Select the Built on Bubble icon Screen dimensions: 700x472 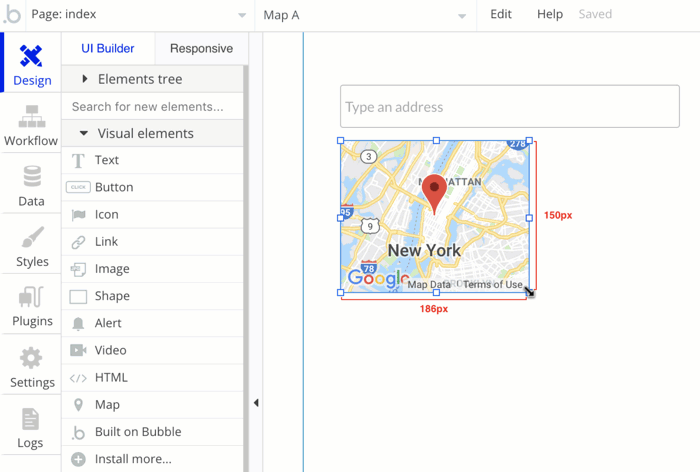pyautogui.click(x=78, y=432)
